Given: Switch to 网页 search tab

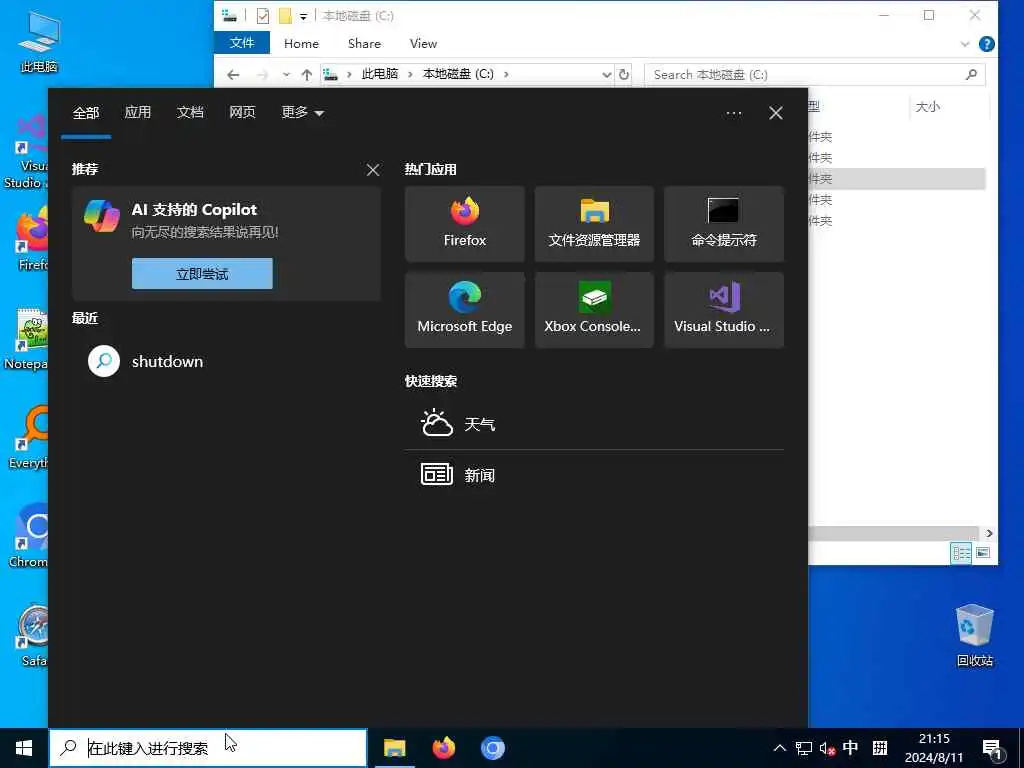Looking at the screenshot, I should coord(242,112).
